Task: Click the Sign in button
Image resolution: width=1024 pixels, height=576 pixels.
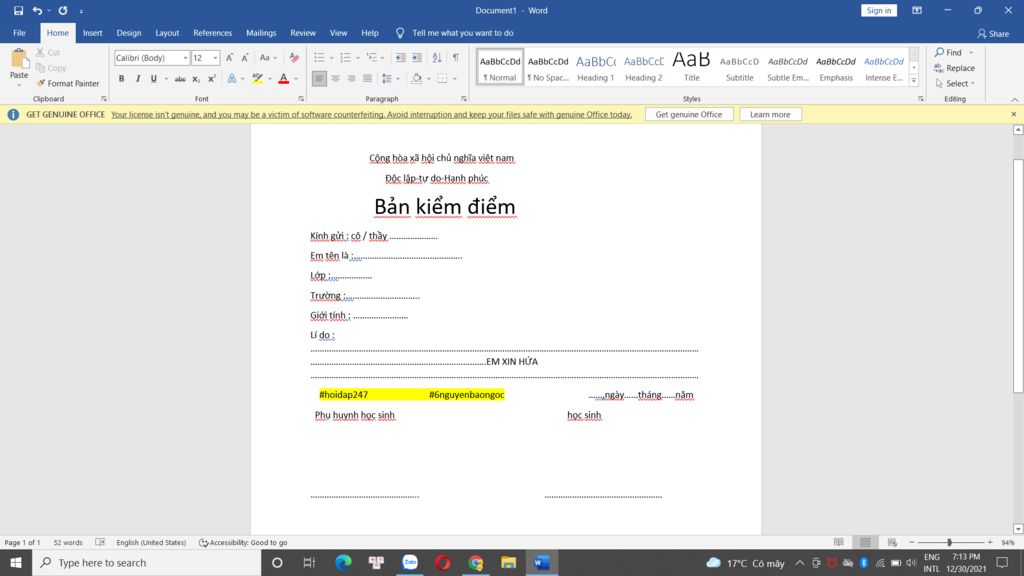Action: pos(879,10)
